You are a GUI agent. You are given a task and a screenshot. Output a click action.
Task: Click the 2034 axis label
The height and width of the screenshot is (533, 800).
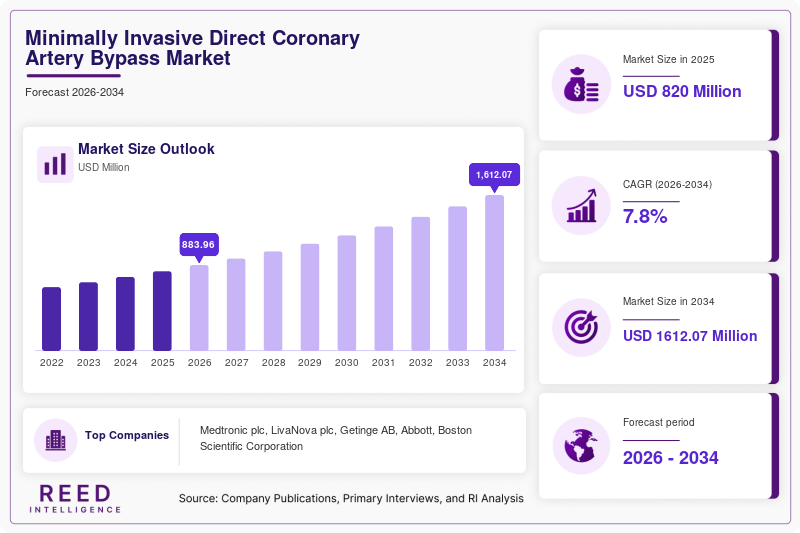point(494,363)
